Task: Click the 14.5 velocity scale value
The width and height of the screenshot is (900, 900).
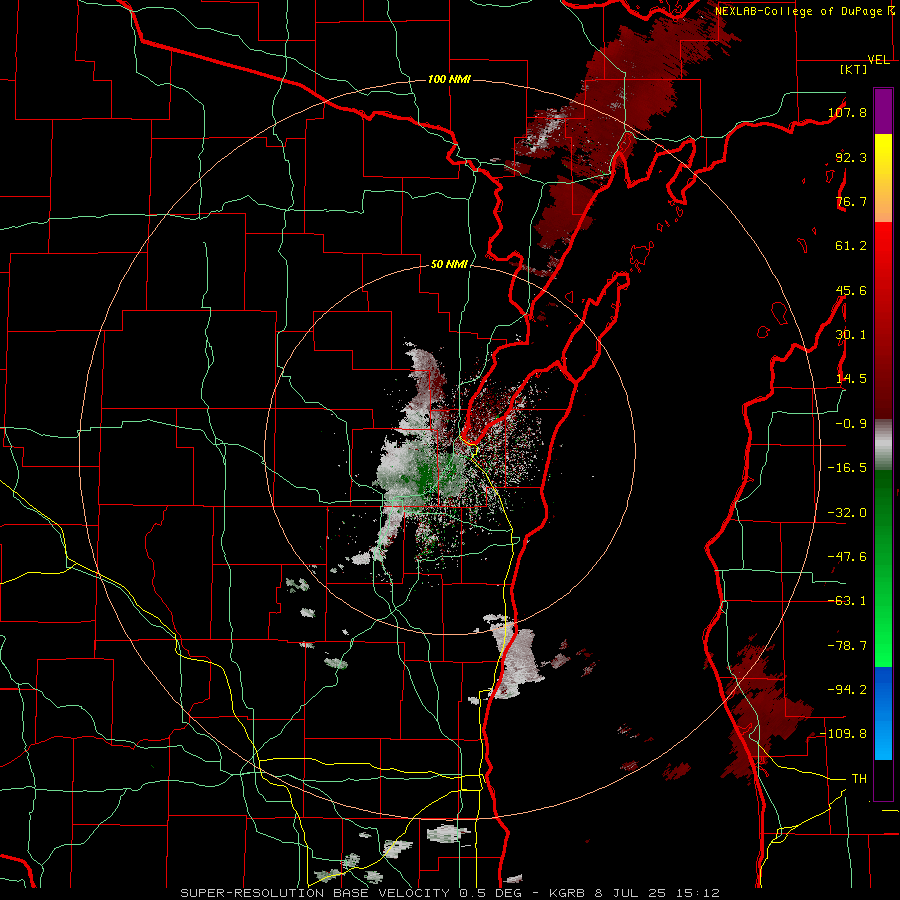Action: pos(851,379)
